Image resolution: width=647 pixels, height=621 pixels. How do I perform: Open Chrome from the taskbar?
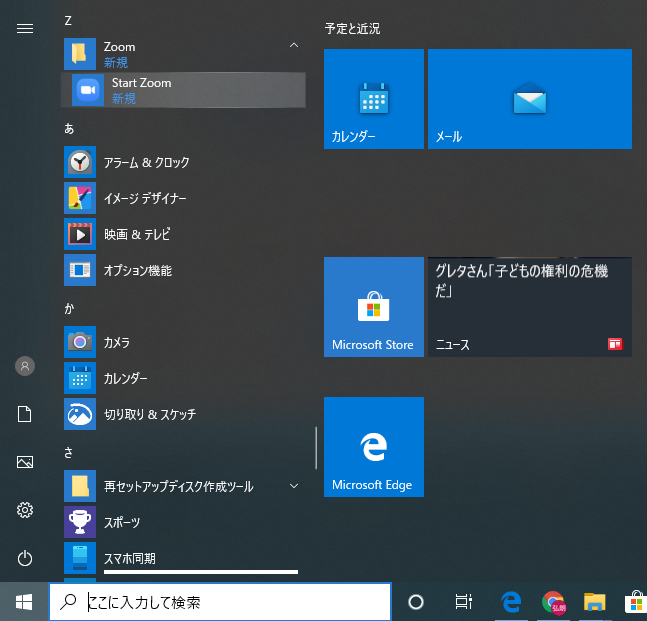553,602
